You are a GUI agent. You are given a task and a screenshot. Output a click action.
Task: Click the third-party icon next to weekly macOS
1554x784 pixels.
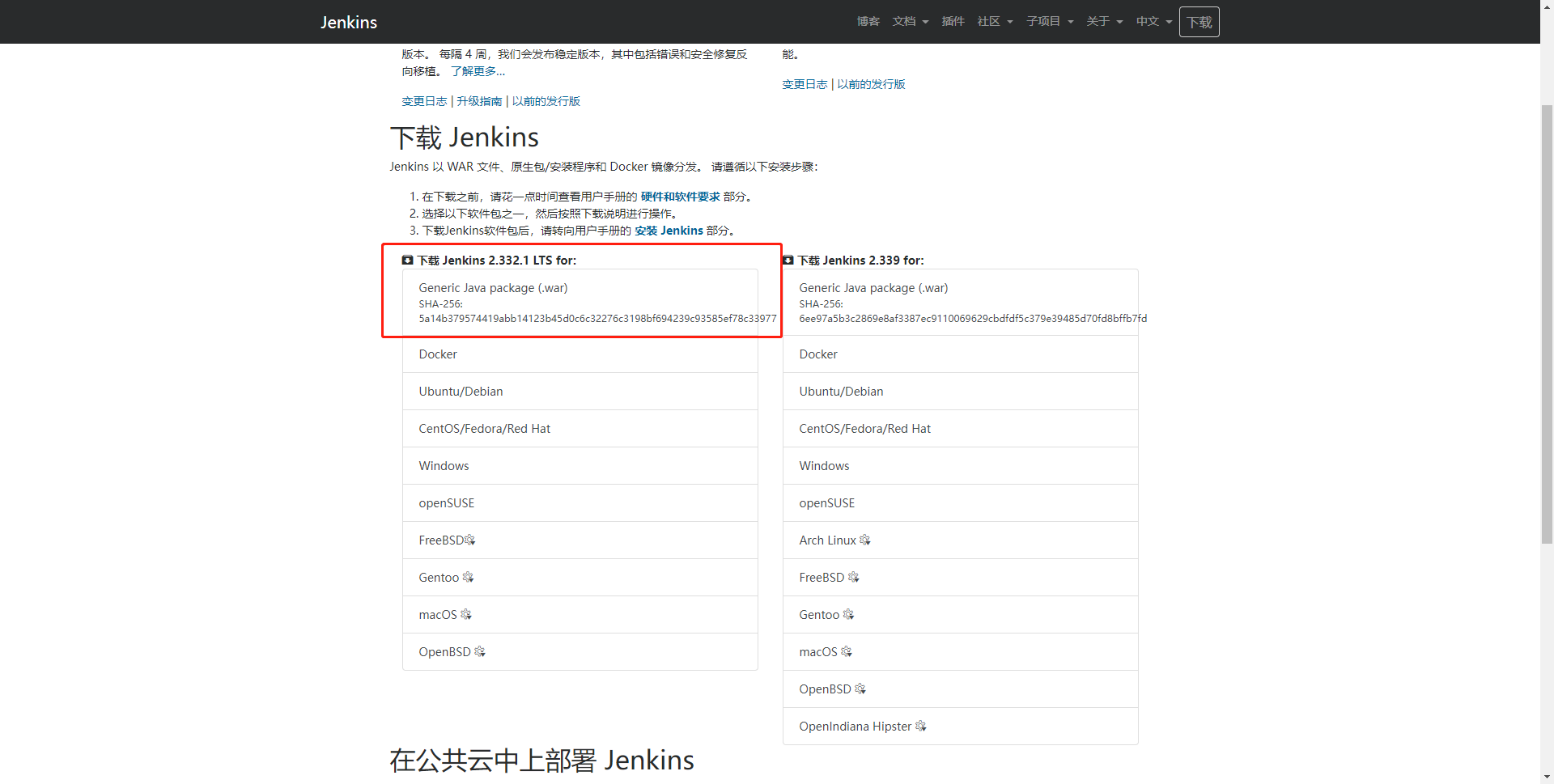pyautogui.click(x=846, y=651)
